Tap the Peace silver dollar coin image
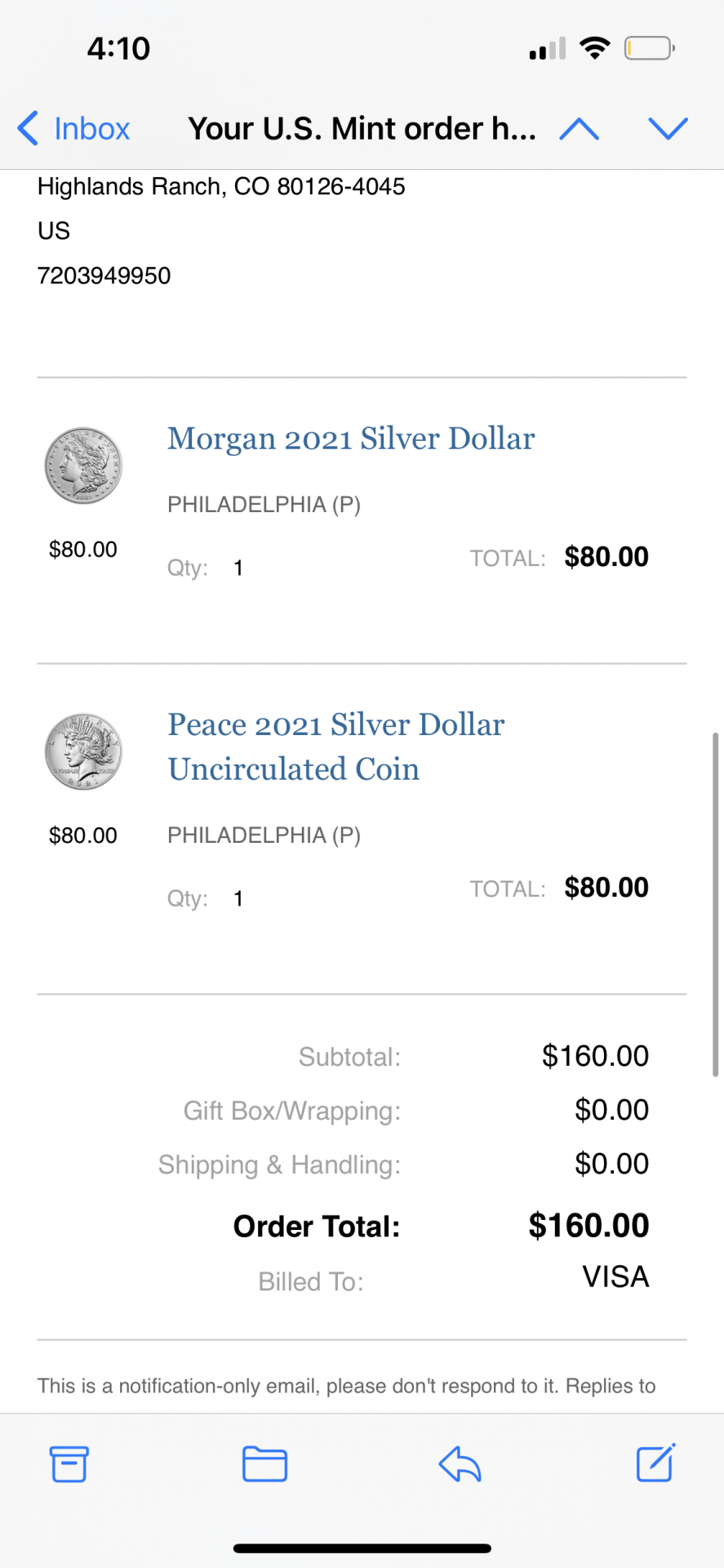724x1568 pixels. (x=83, y=751)
